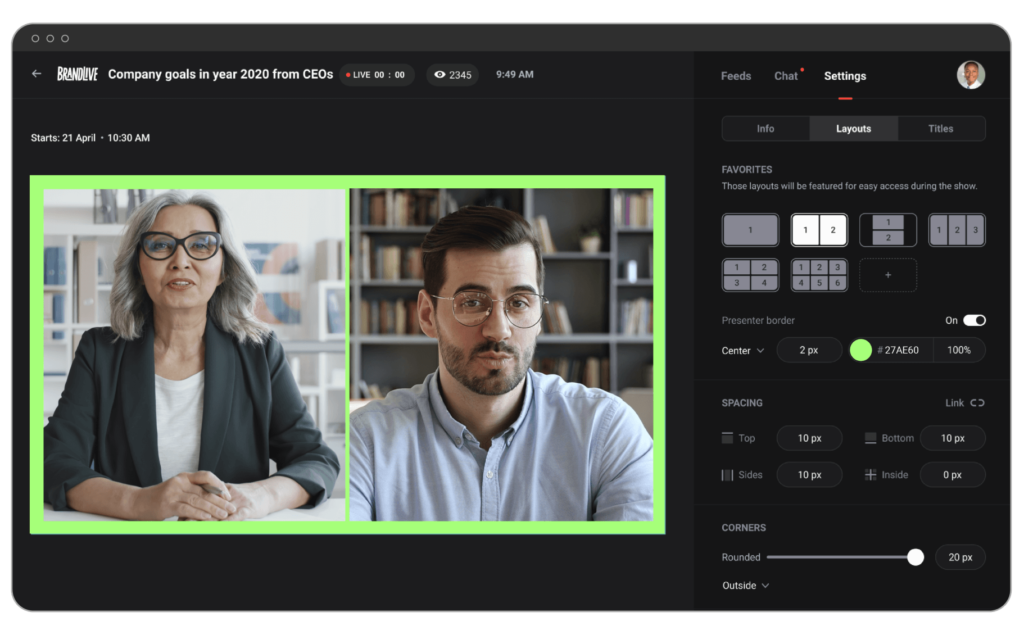
Task: Add a new favorite layout
Action: click(888, 275)
